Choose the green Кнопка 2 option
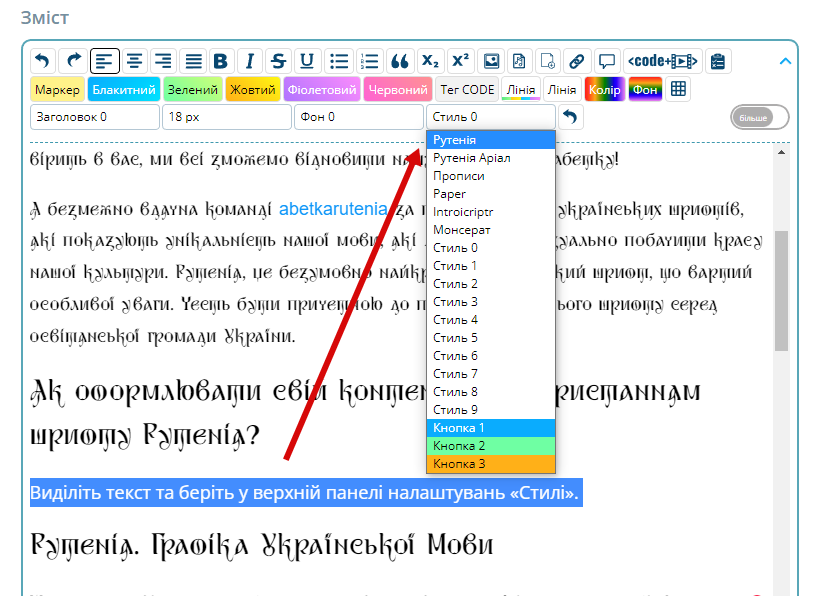Viewport: 817px width, 596px height. (491, 446)
